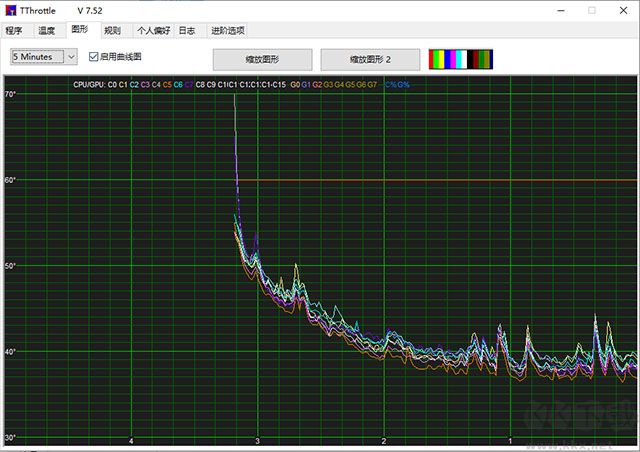Click the C0 core legend label
Image resolution: width=640 pixels, height=452 pixels.
[112, 85]
